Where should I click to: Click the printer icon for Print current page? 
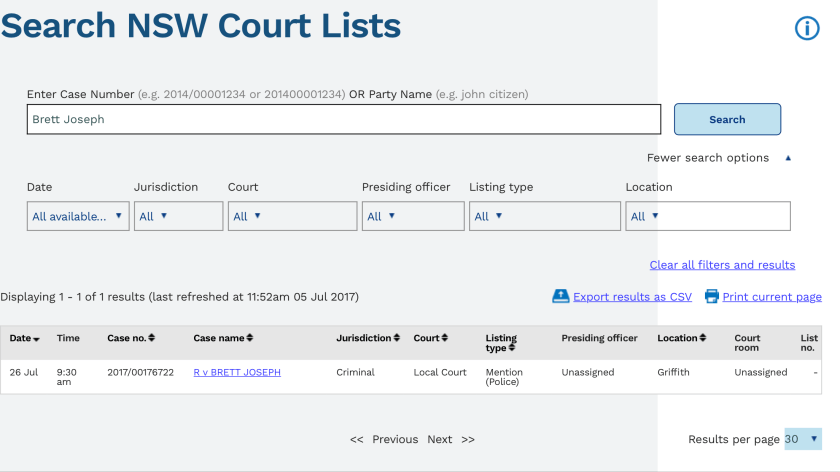[x=712, y=297]
